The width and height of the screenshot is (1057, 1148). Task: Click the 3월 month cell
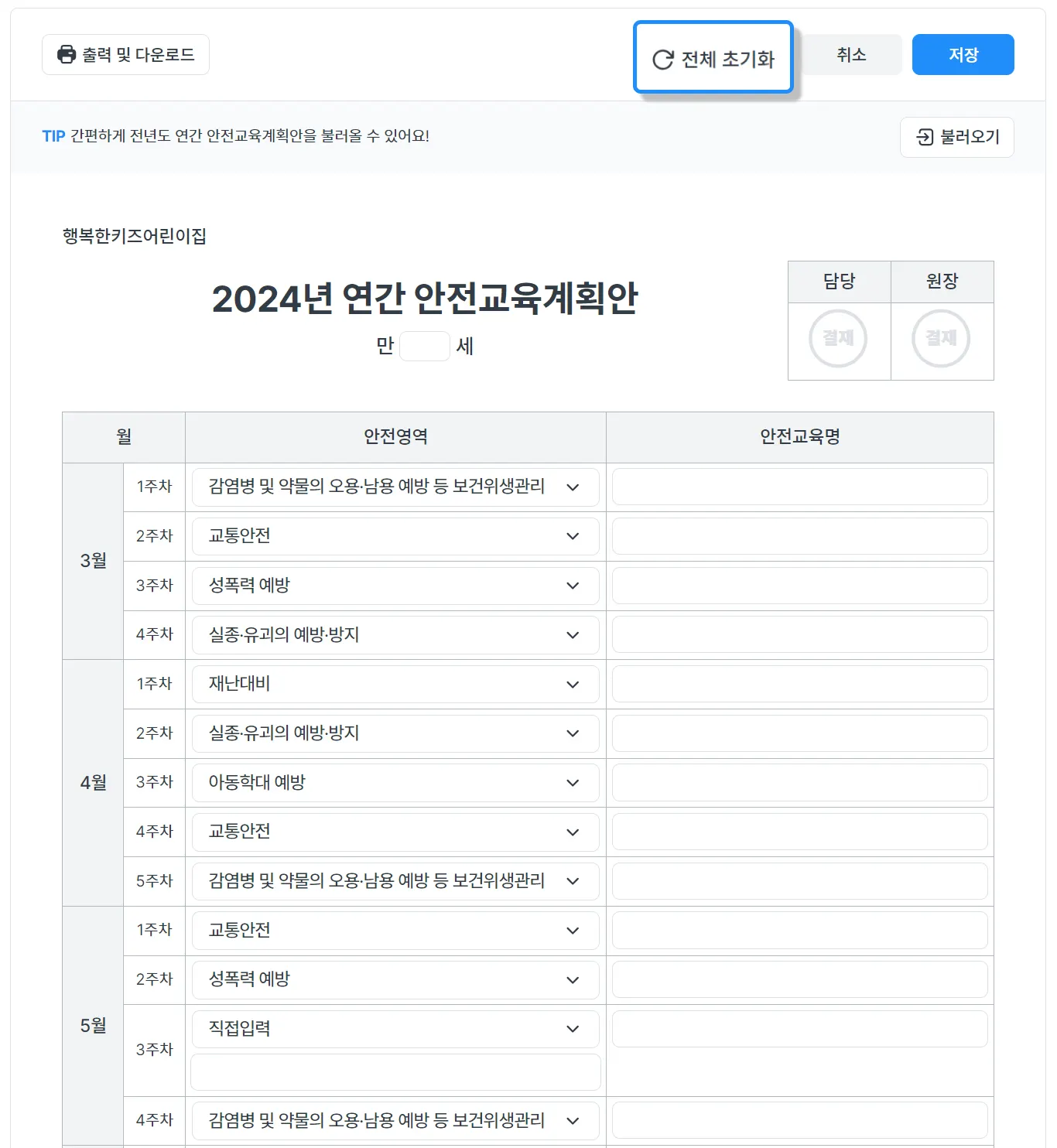point(93,561)
